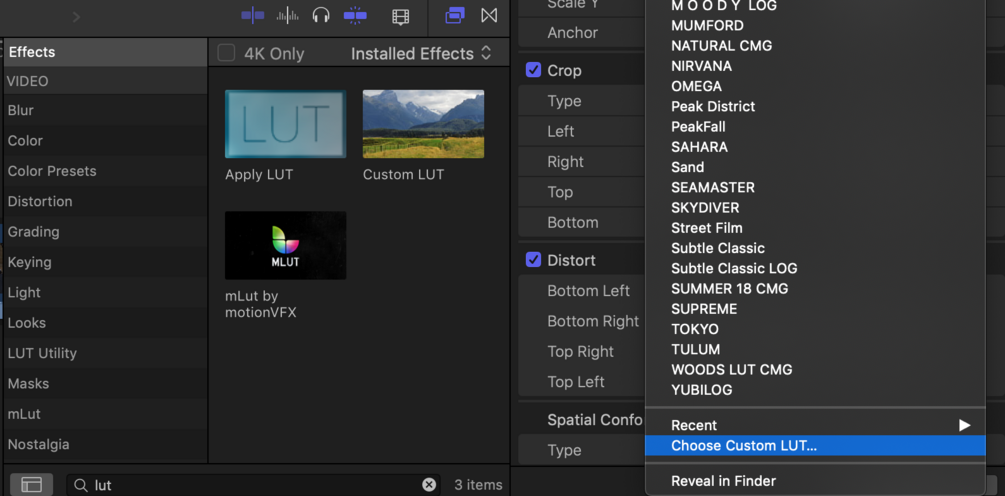
Task: Pick the OMEGA LUT
Action: pos(696,86)
